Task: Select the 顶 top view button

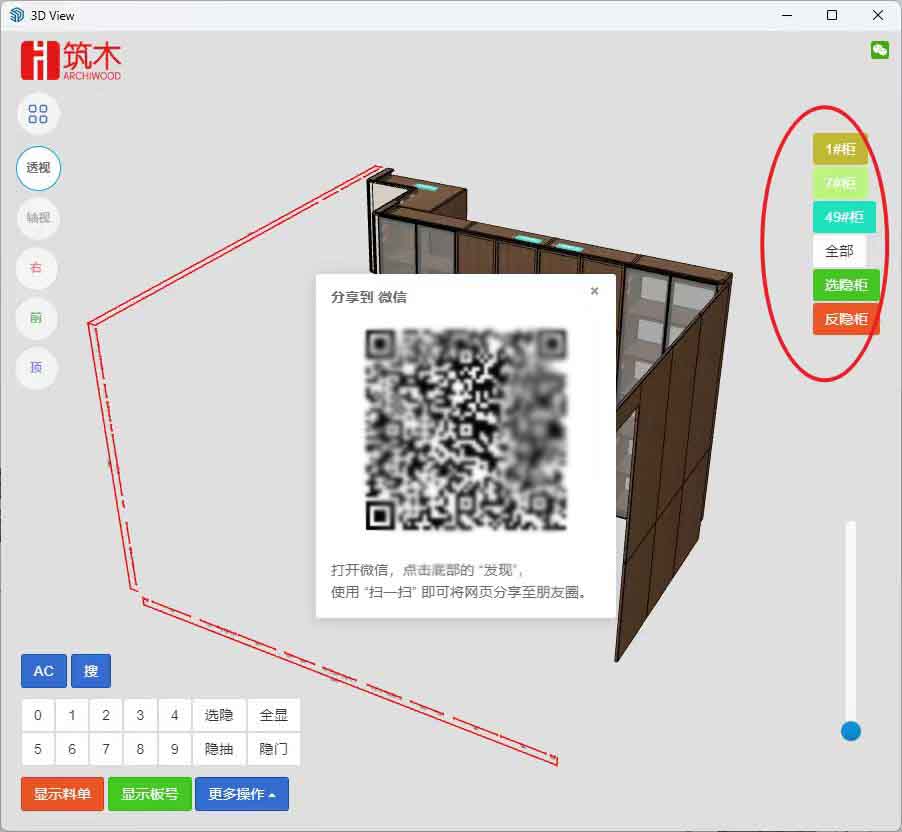Action: coord(37,368)
